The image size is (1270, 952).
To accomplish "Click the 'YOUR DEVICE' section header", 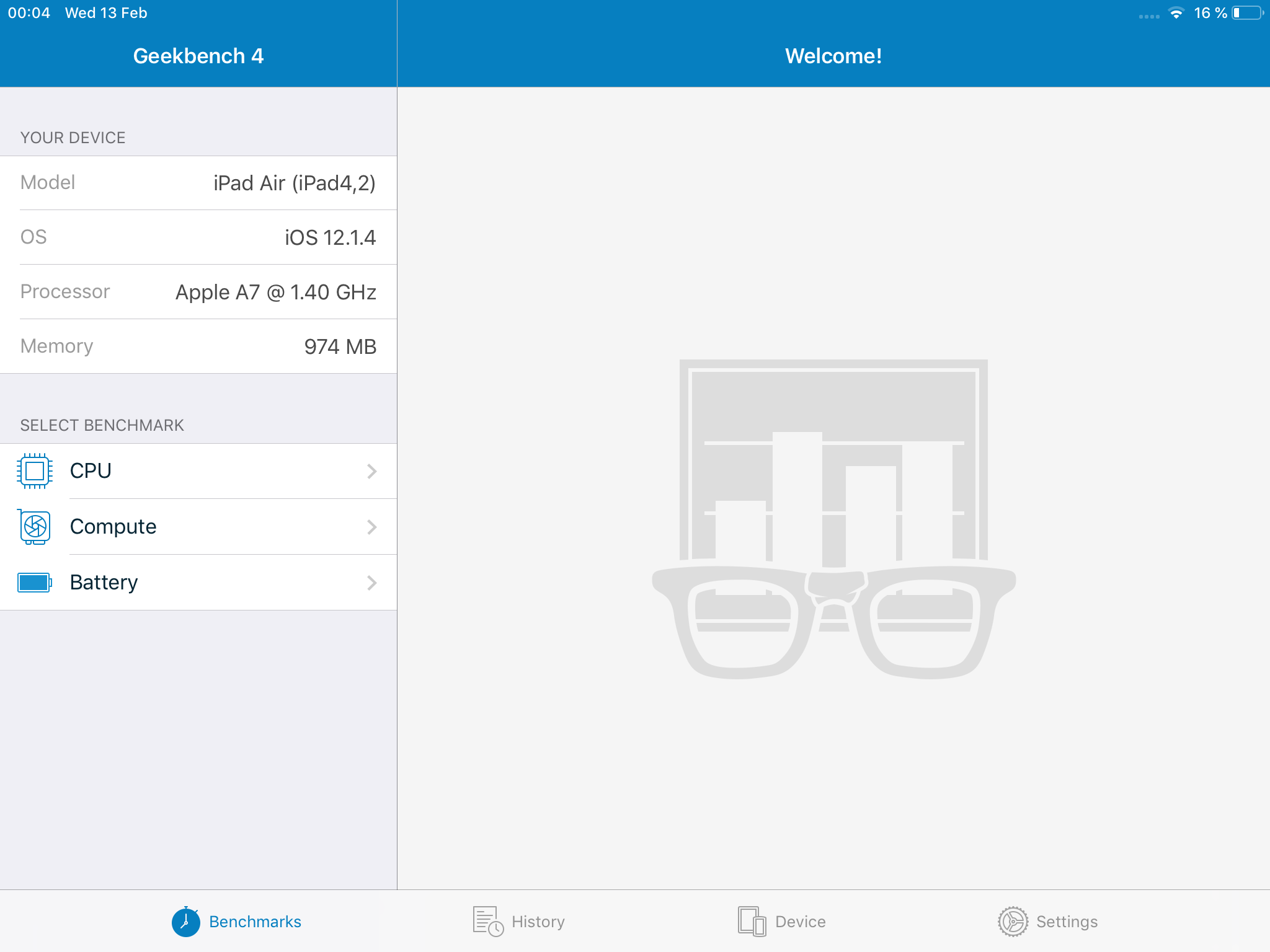I will 73,138.
